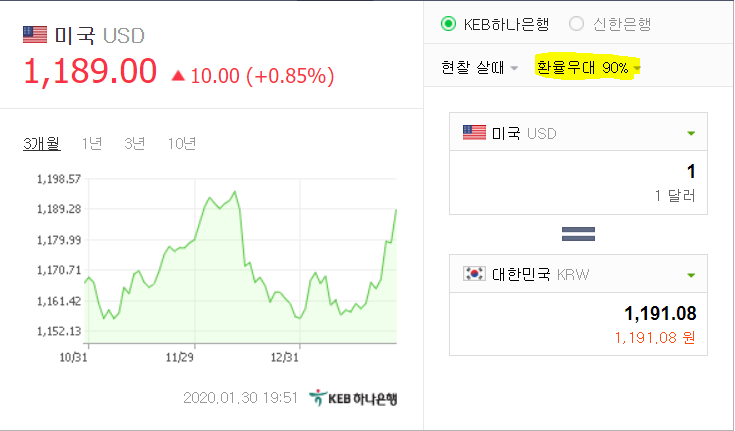
Task: Select the 신한은행 radio button
Action: [576, 23]
